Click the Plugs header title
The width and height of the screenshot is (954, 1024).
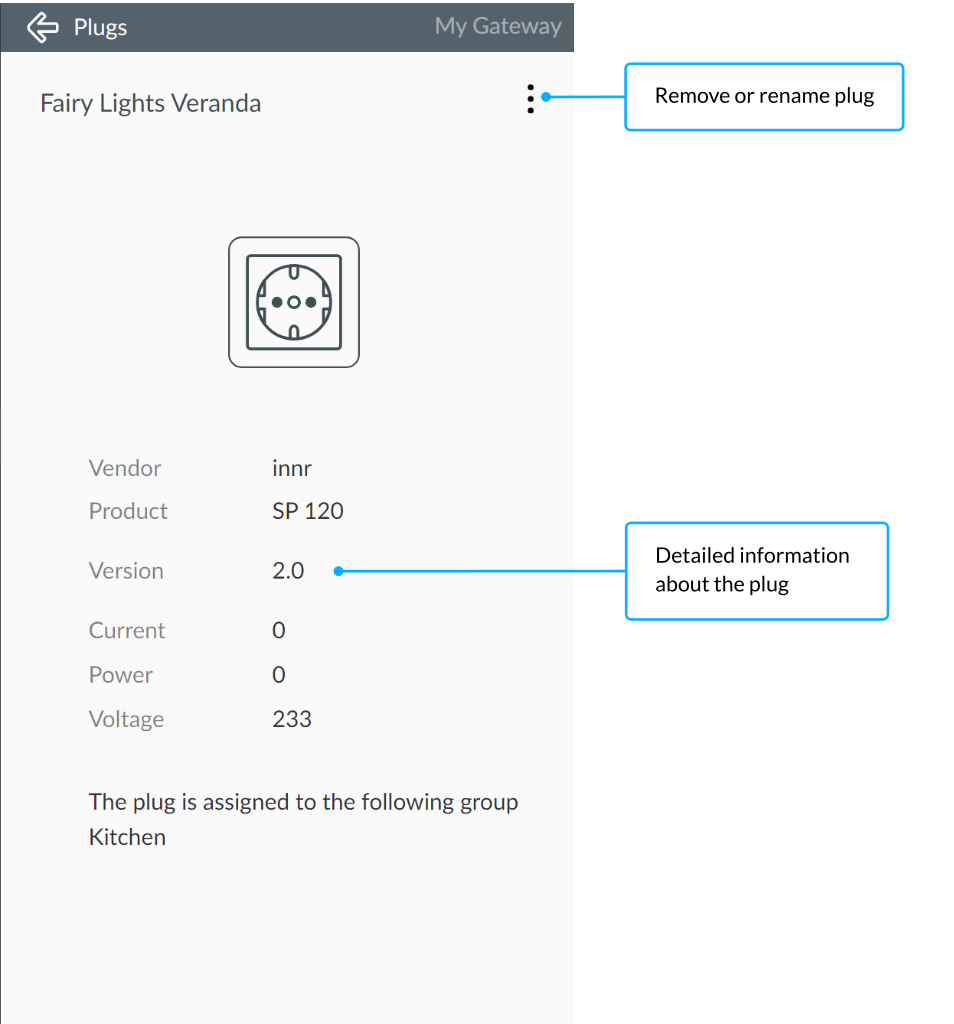click(x=100, y=27)
